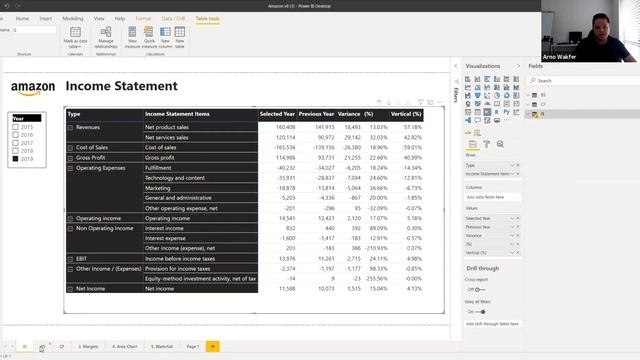
Task: Open the Home ribbon tab
Action: coord(22,18)
